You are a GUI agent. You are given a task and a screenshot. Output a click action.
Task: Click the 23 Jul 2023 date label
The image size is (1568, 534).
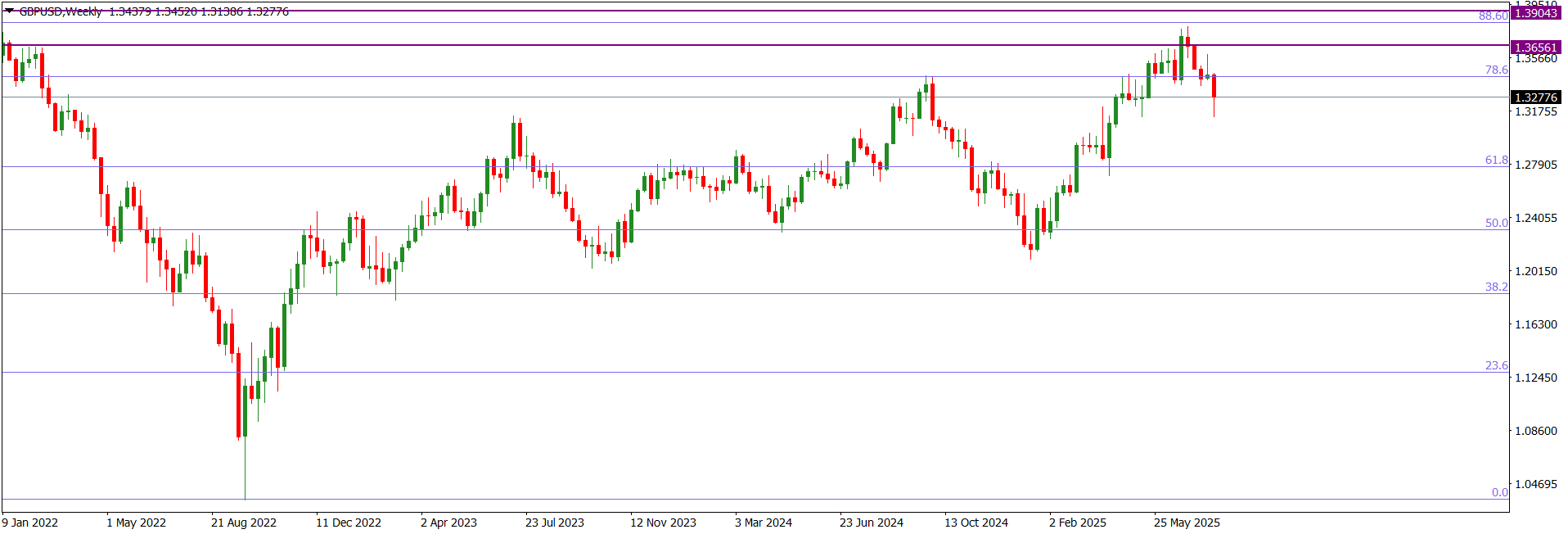click(x=555, y=523)
